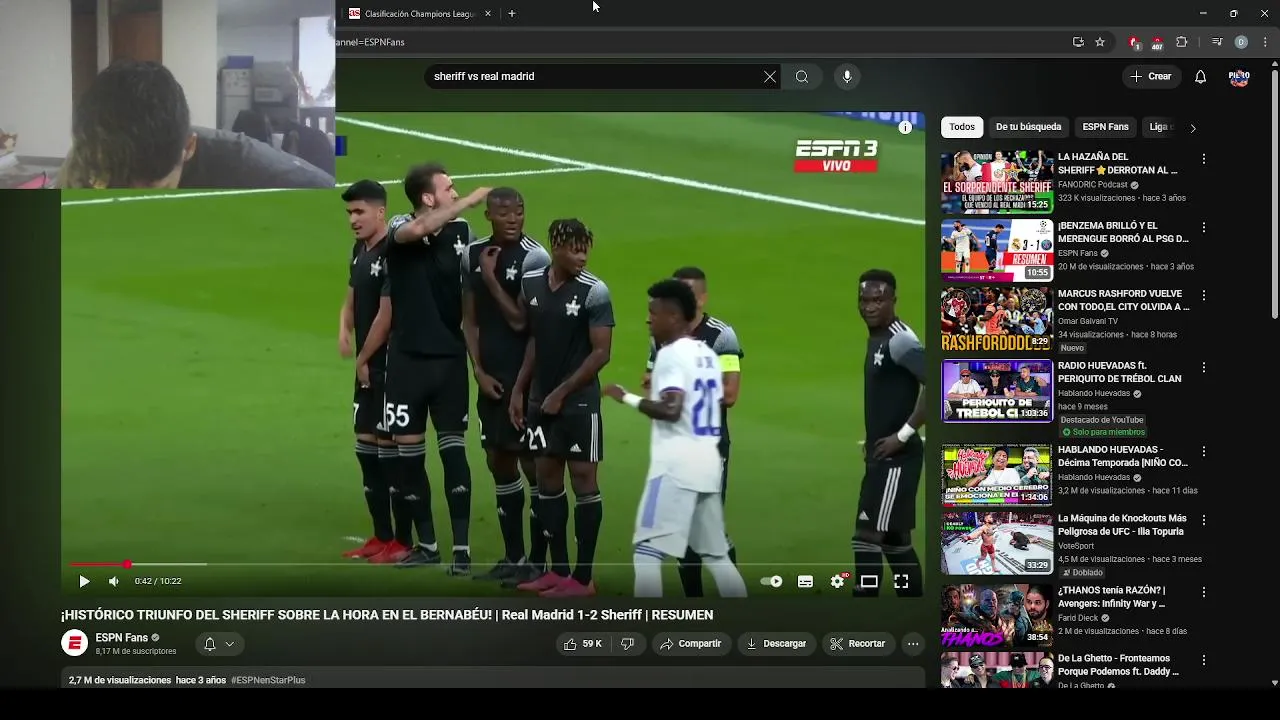1280x720 pixels.
Task: Open options for 'HABLANDO HUEVADAS - Décima' video
Action: pyautogui.click(x=1204, y=451)
